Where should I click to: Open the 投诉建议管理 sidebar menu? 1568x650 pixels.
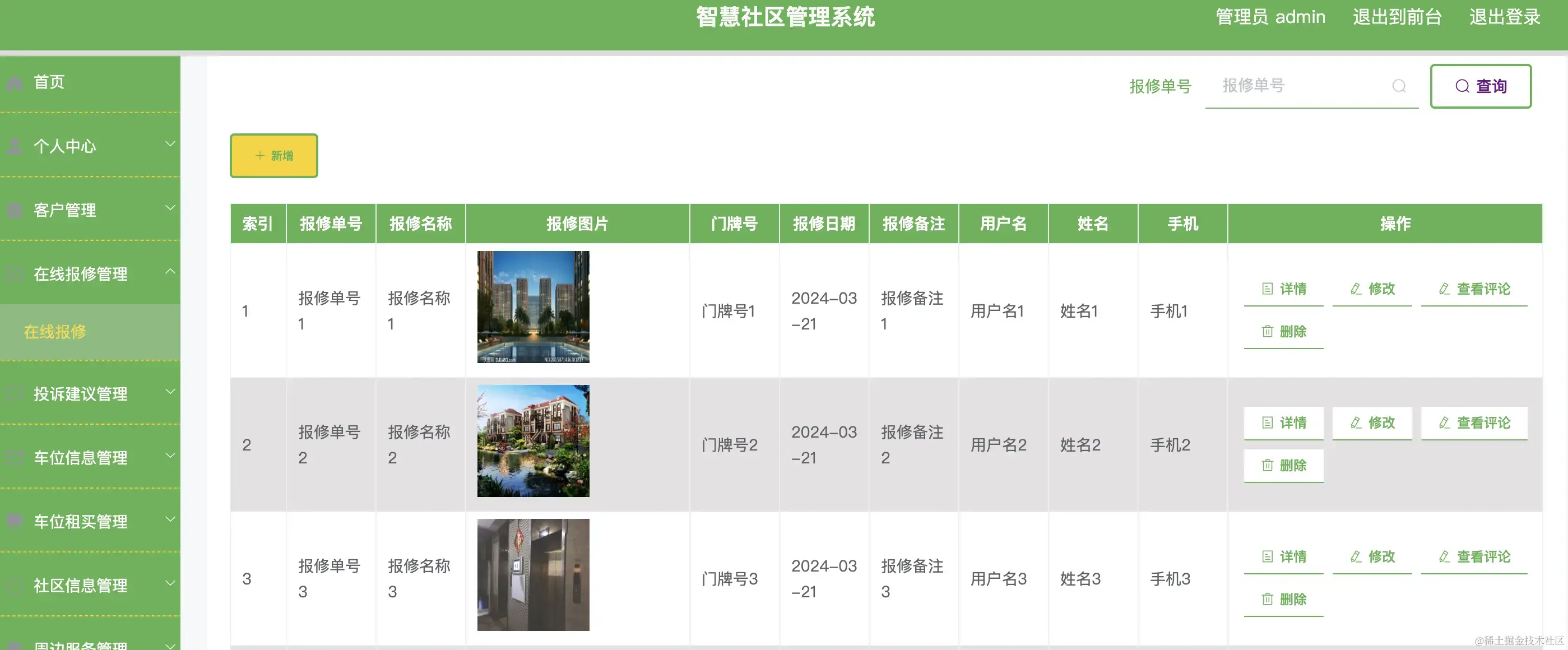pos(90,394)
